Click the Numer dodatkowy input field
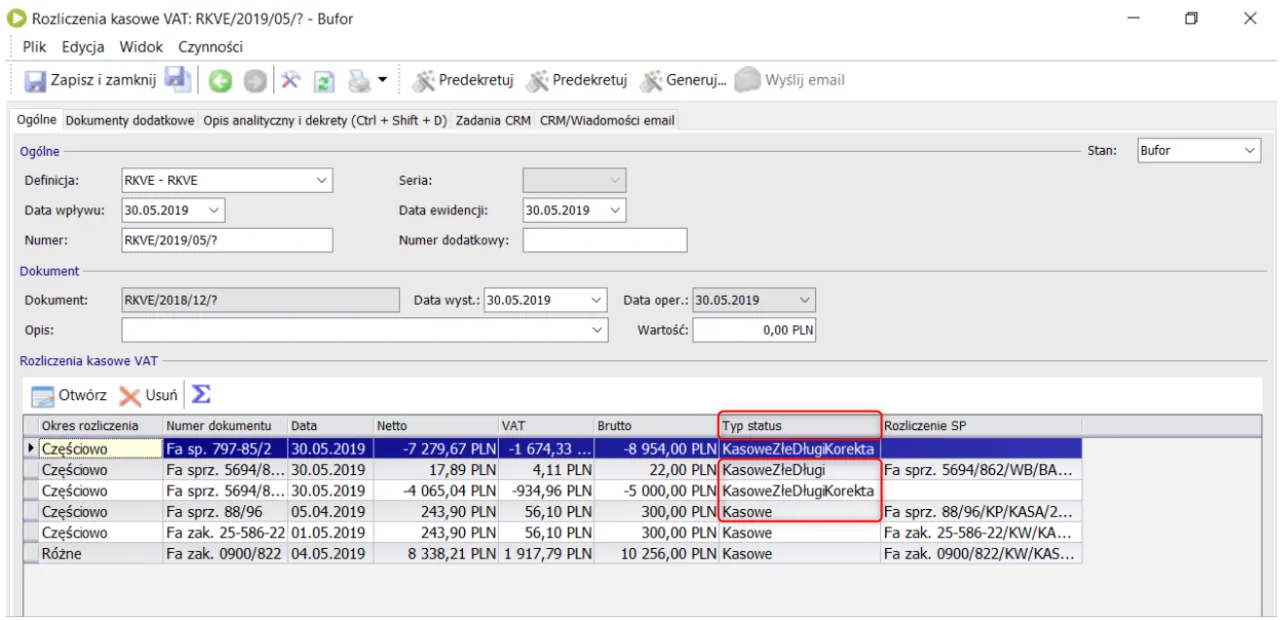This screenshot has width=1280, height=620. [x=605, y=240]
